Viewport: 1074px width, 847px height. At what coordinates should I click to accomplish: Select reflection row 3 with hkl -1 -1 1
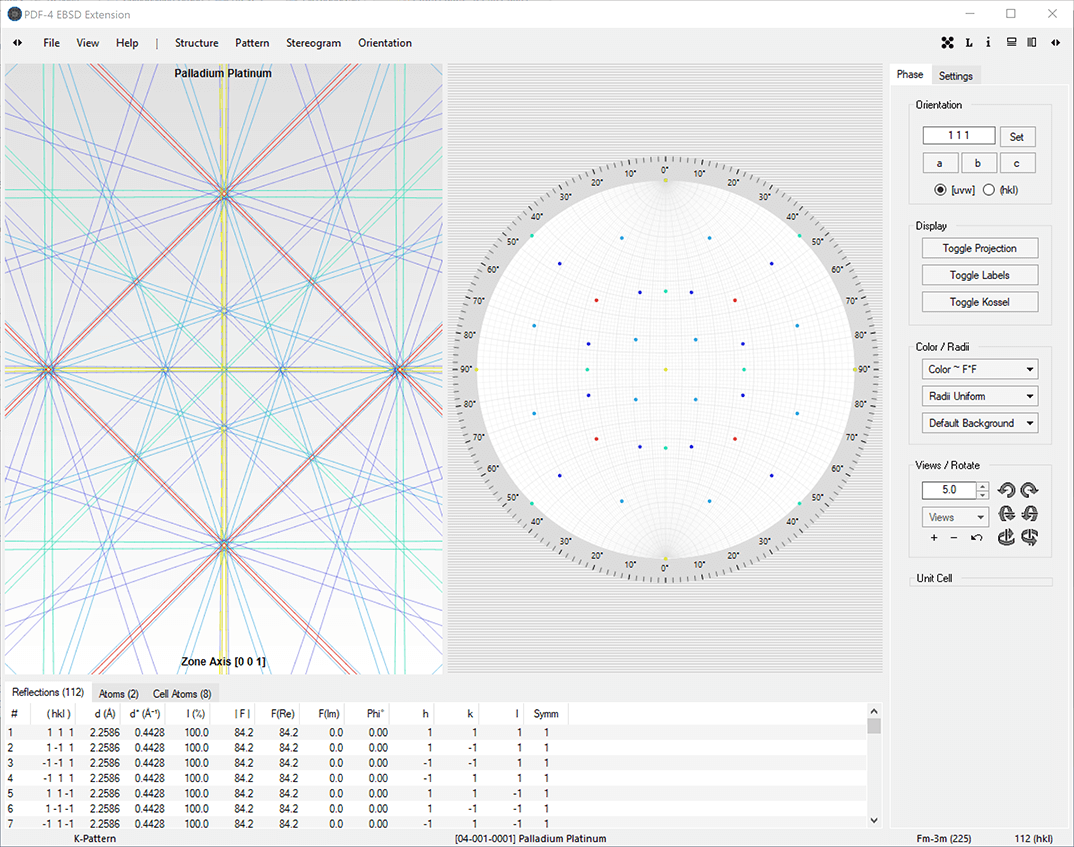[436, 763]
